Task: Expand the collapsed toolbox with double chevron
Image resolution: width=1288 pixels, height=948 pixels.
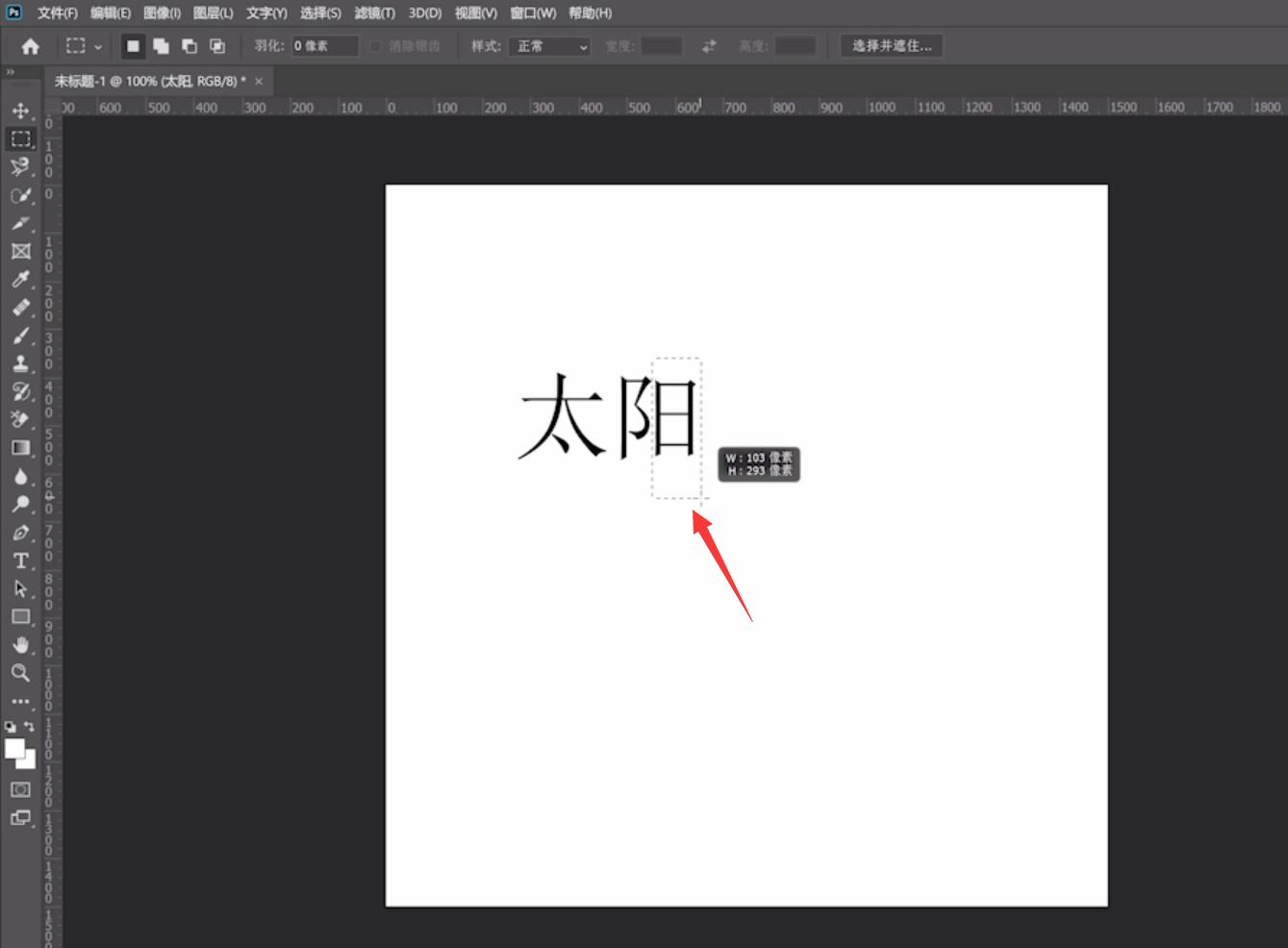Action: (x=10, y=71)
